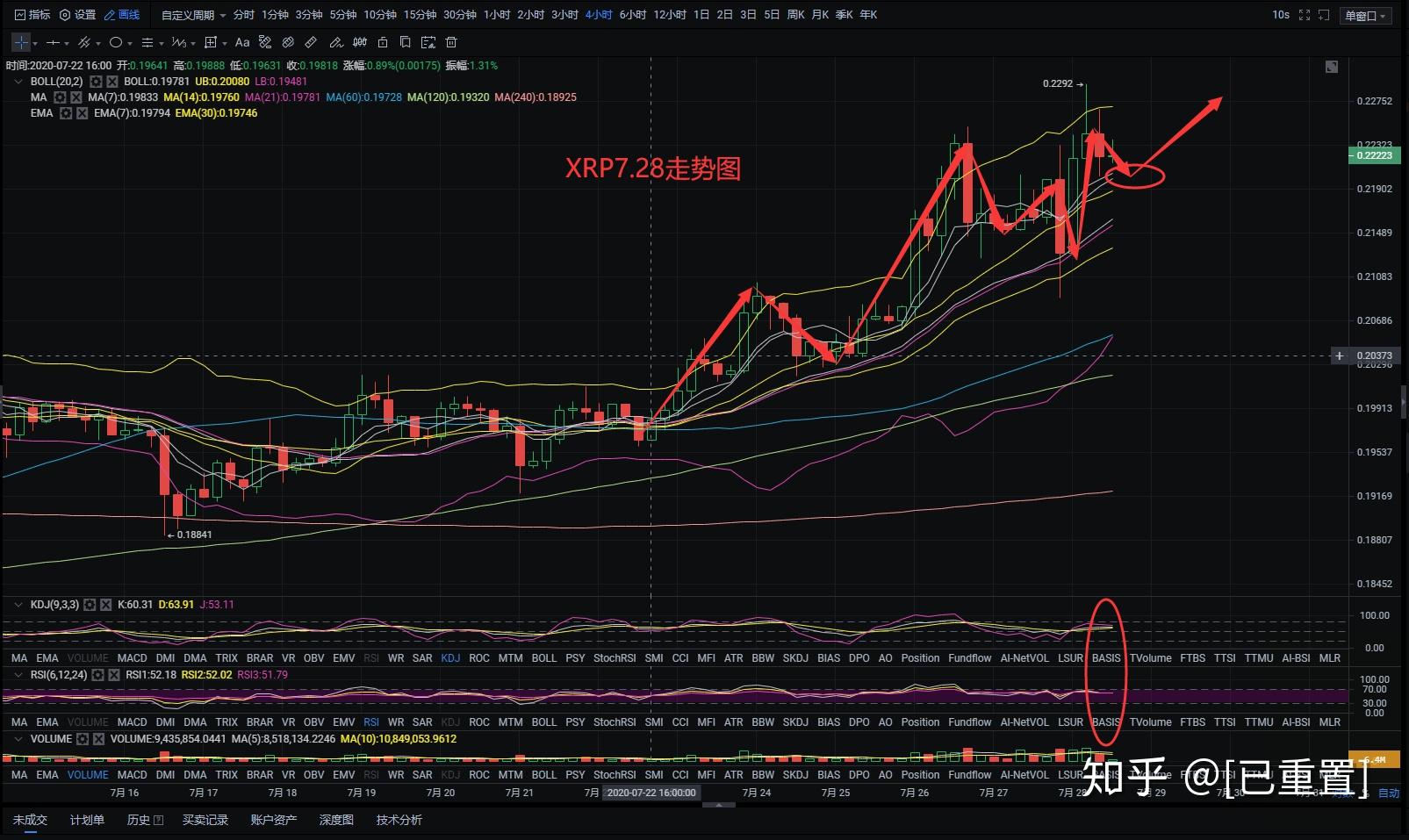Maximize the chart pane with corner icon

[x=1332, y=67]
